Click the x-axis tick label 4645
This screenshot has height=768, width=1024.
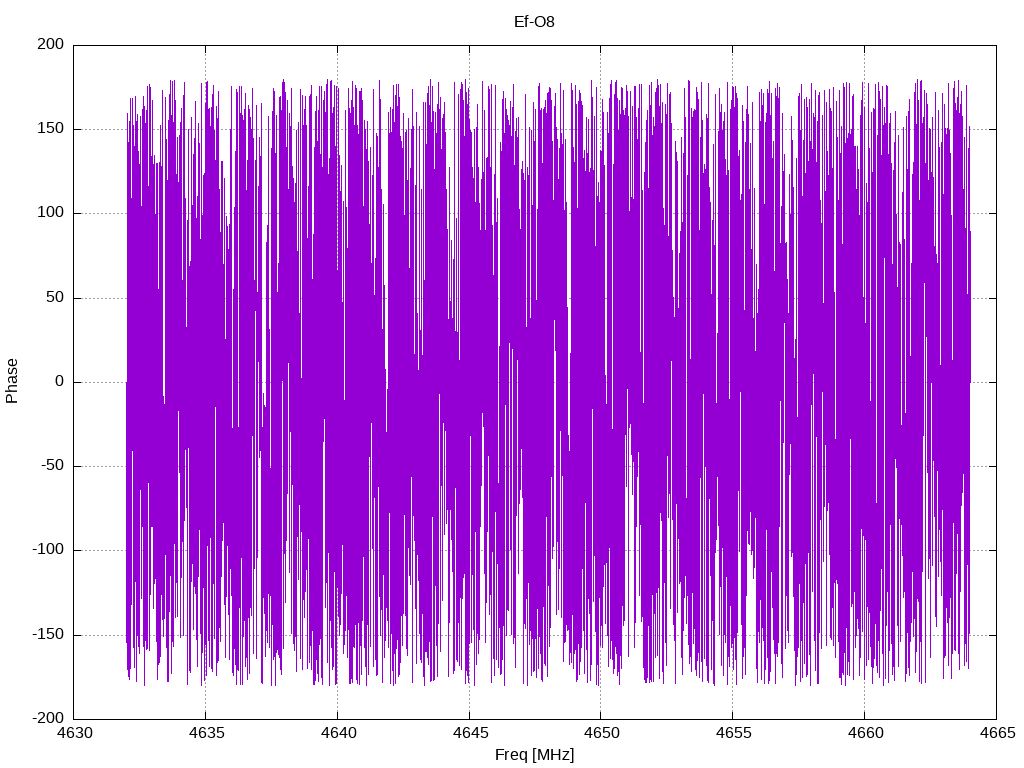pyautogui.click(x=470, y=733)
